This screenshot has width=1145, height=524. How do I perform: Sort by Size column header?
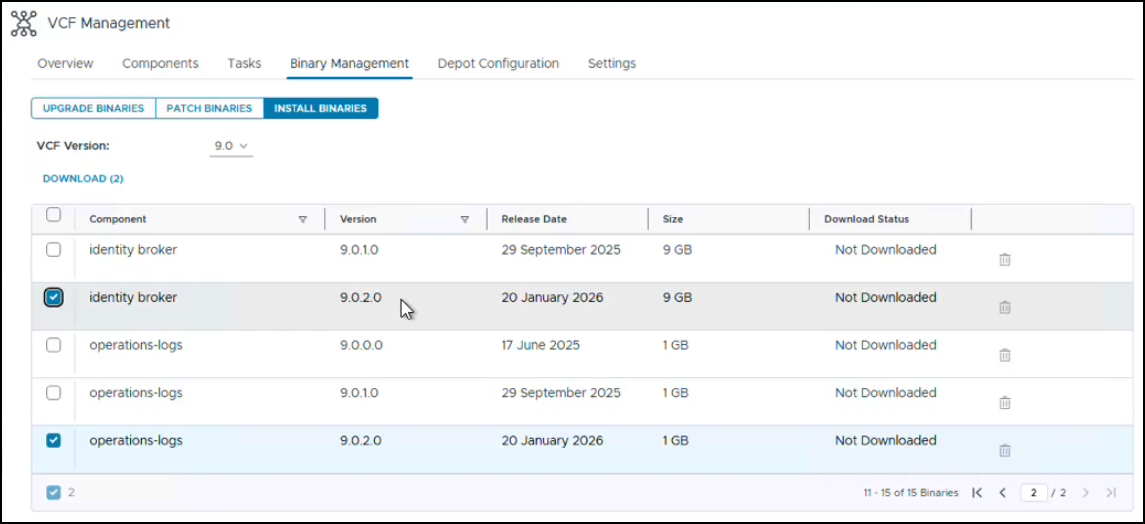(x=673, y=219)
